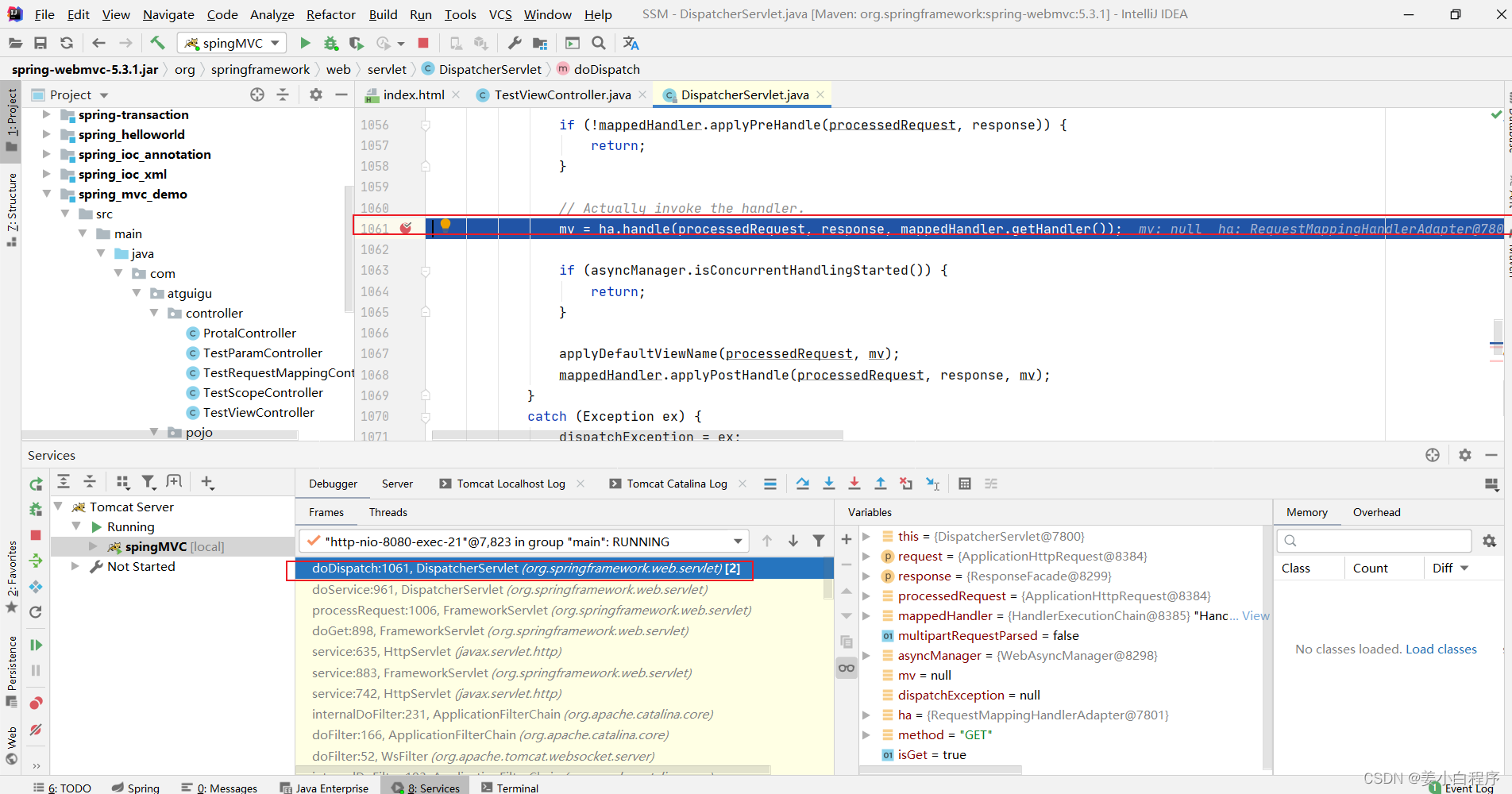Click the Step Over debugger icon

click(x=803, y=484)
